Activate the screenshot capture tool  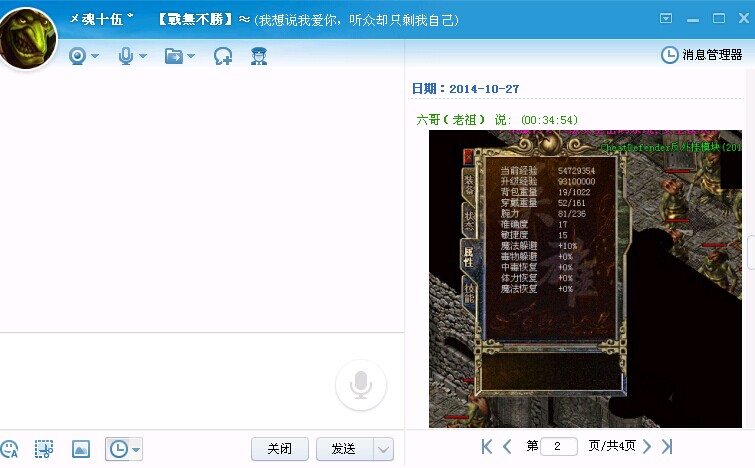pyautogui.click(x=44, y=449)
